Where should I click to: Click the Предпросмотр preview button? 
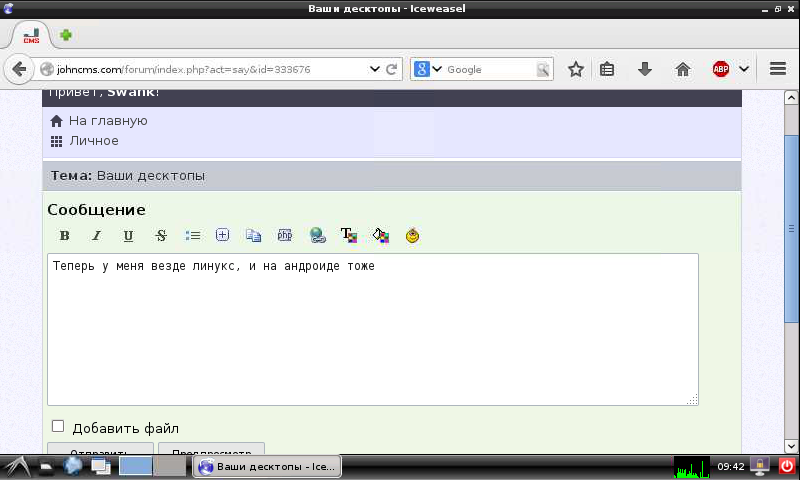211,448
